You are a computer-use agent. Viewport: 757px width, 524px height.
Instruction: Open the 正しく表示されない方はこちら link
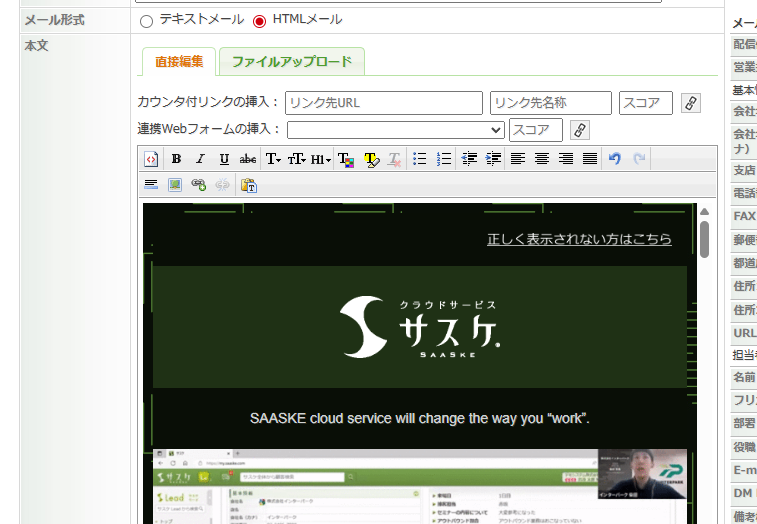pyautogui.click(x=579, y=240)
